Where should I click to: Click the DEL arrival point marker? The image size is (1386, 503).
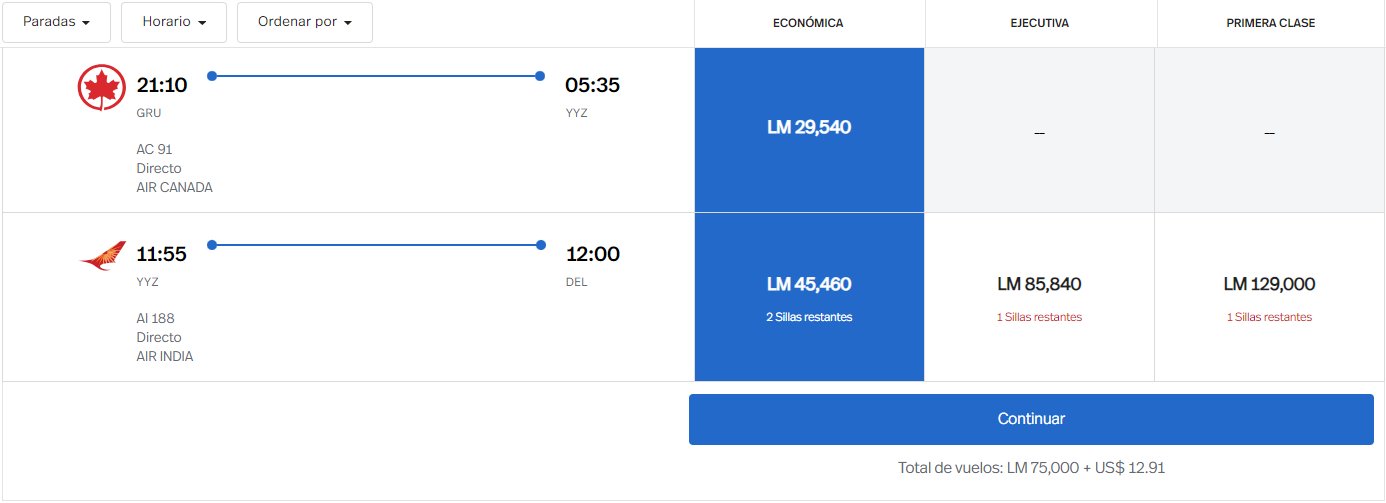pos(541,245)
